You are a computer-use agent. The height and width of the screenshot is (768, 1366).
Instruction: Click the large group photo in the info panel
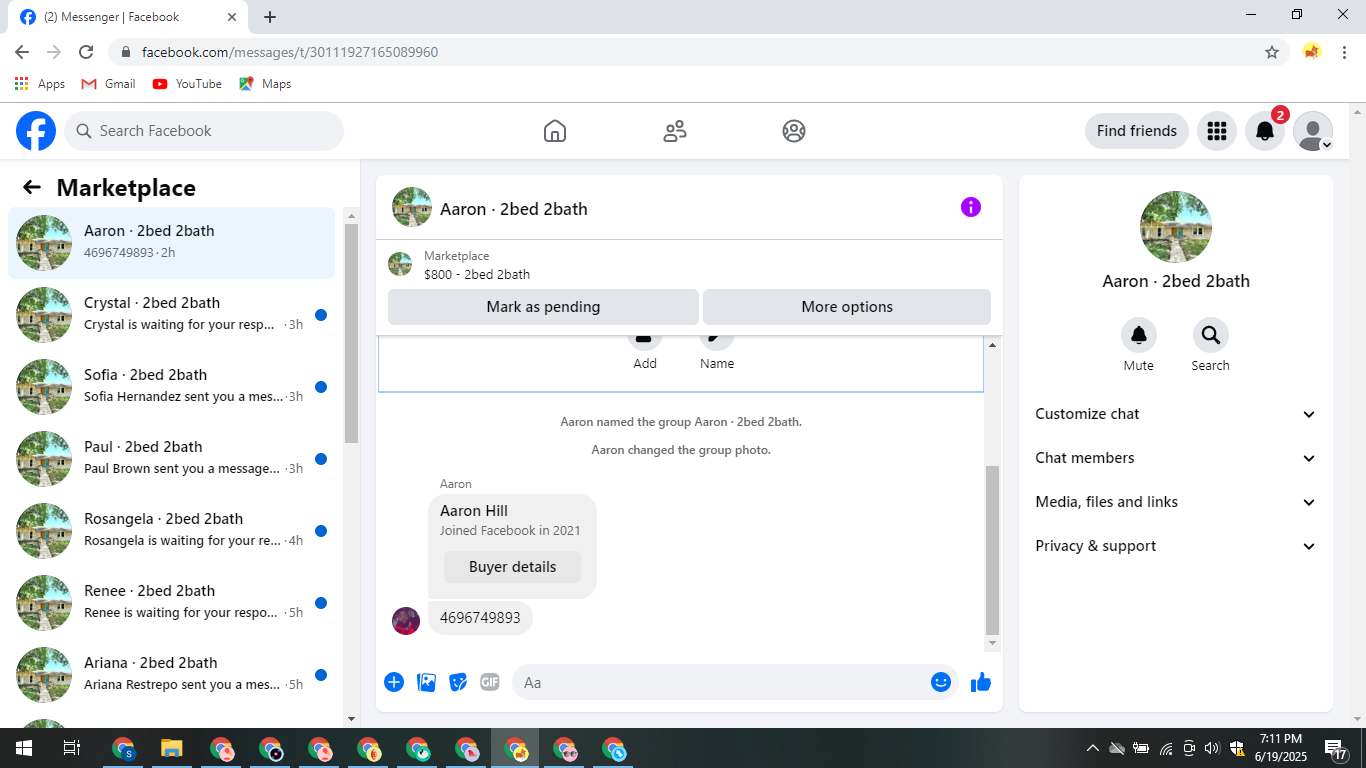click(x=1176, y=227)
